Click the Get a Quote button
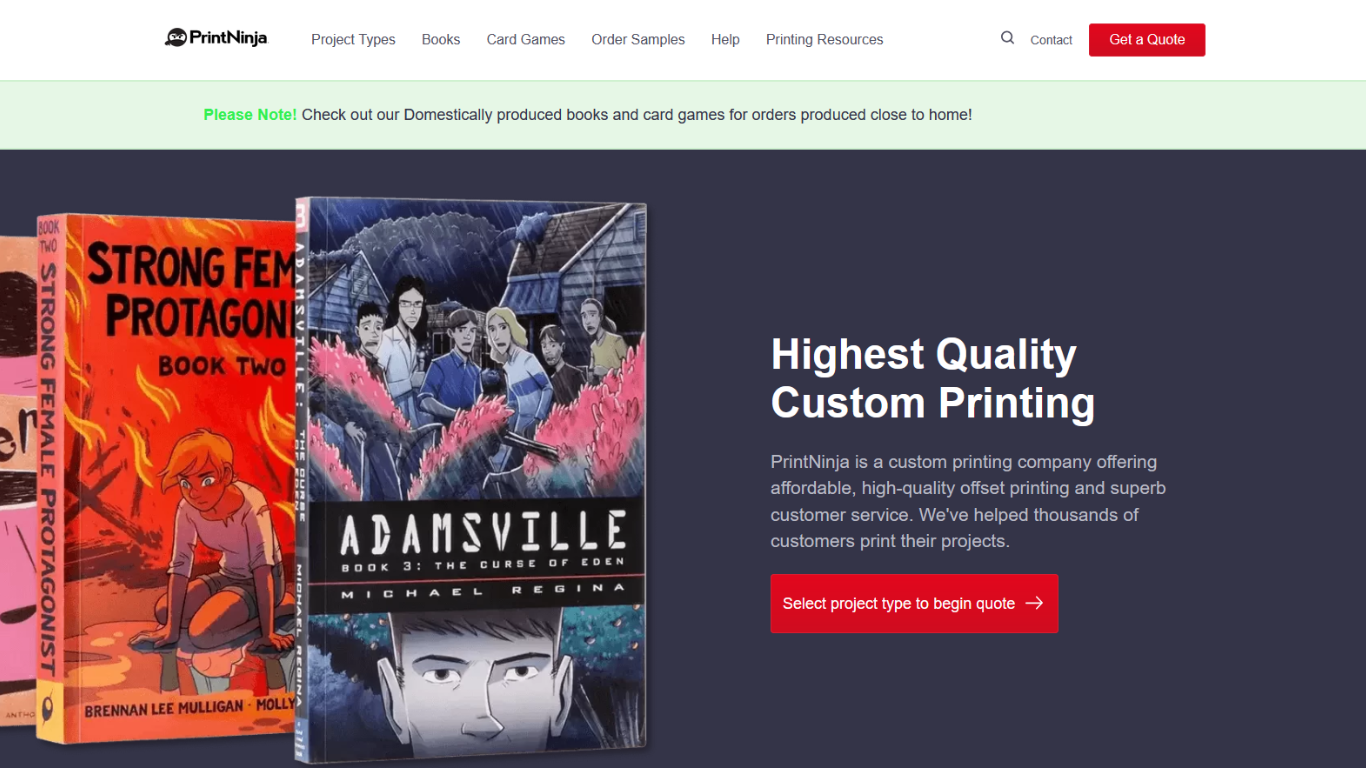The width and height of the screenshot is (1366, 768). 1147,40
